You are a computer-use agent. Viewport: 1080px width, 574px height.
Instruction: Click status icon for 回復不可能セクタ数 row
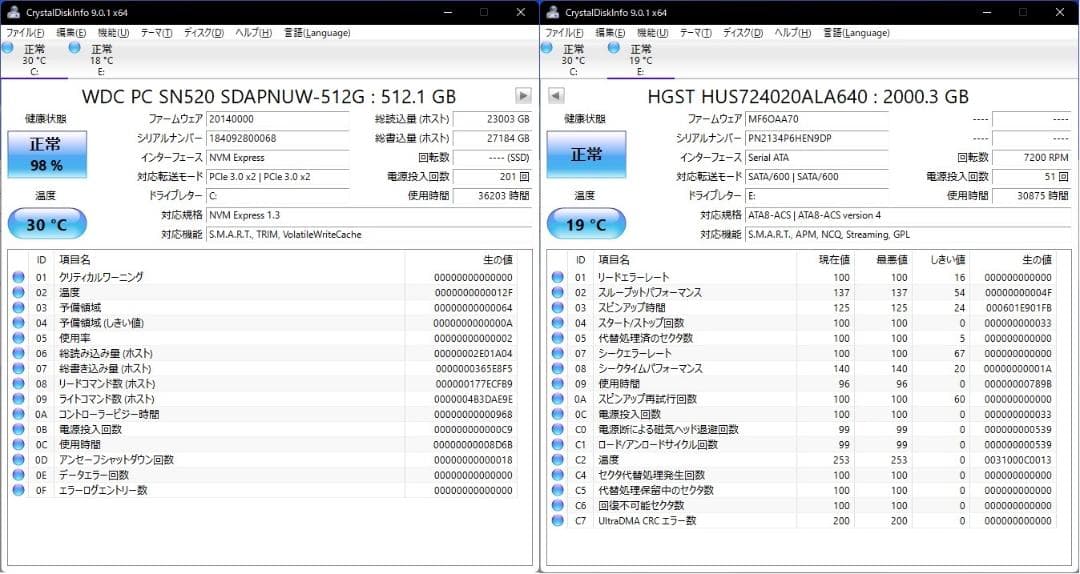coord(557,505)
